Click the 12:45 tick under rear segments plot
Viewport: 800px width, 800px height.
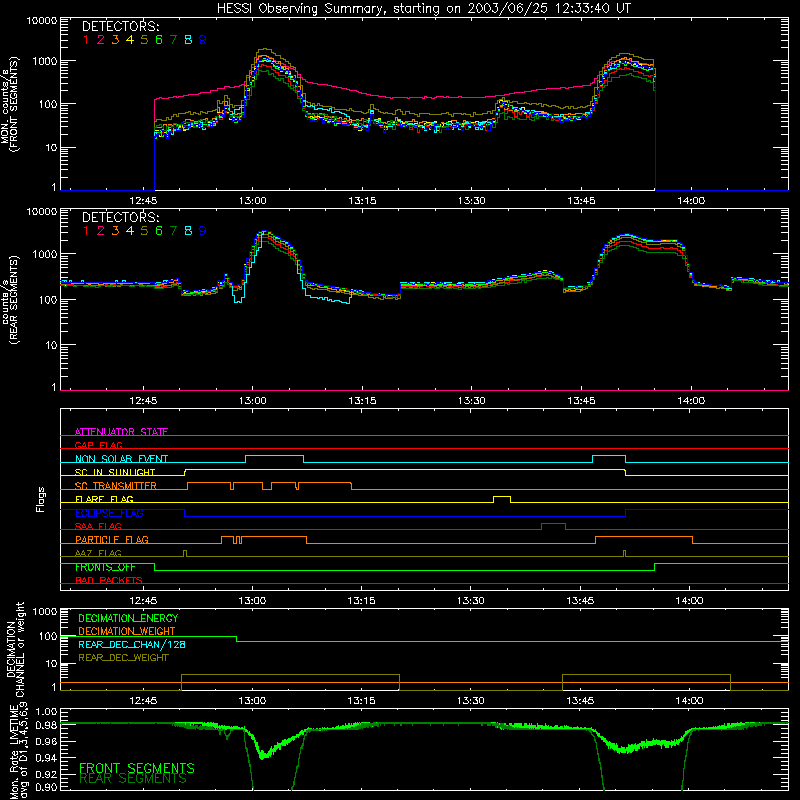[143, 401]
